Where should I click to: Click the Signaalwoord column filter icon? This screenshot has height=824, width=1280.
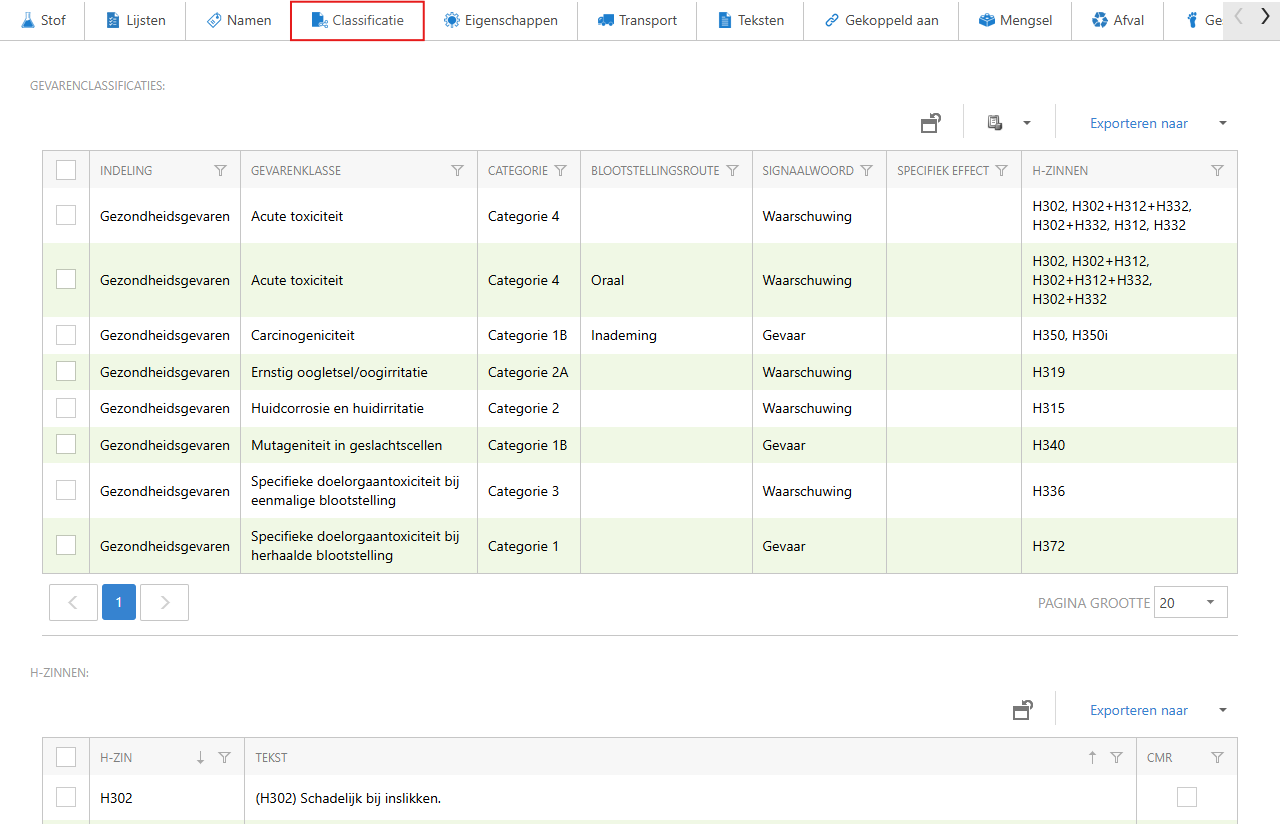point(867,171)
